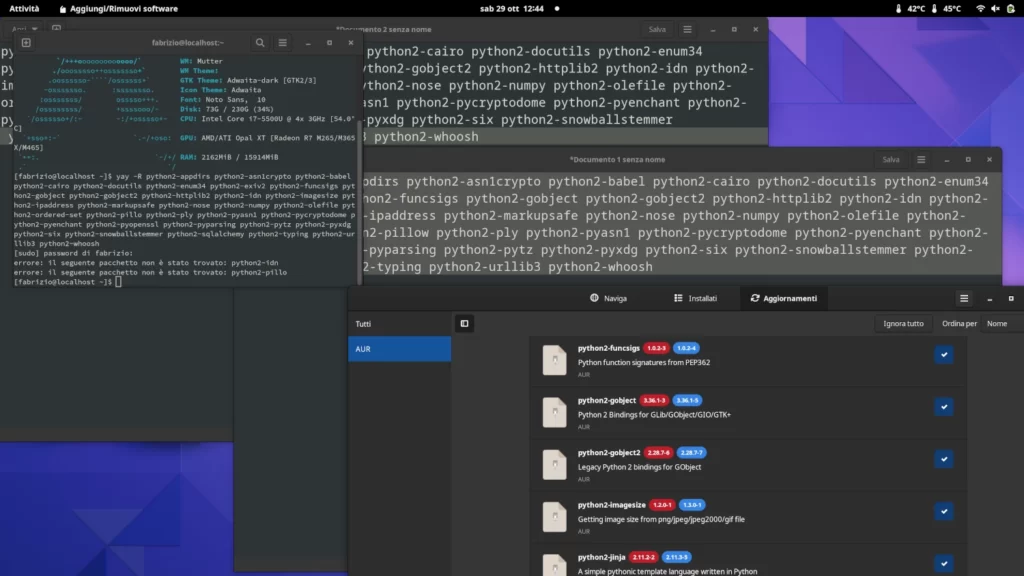Screen dimensions: 1024x576
Task: Click Salva in Documento 1 window
Action: point(891,159)
